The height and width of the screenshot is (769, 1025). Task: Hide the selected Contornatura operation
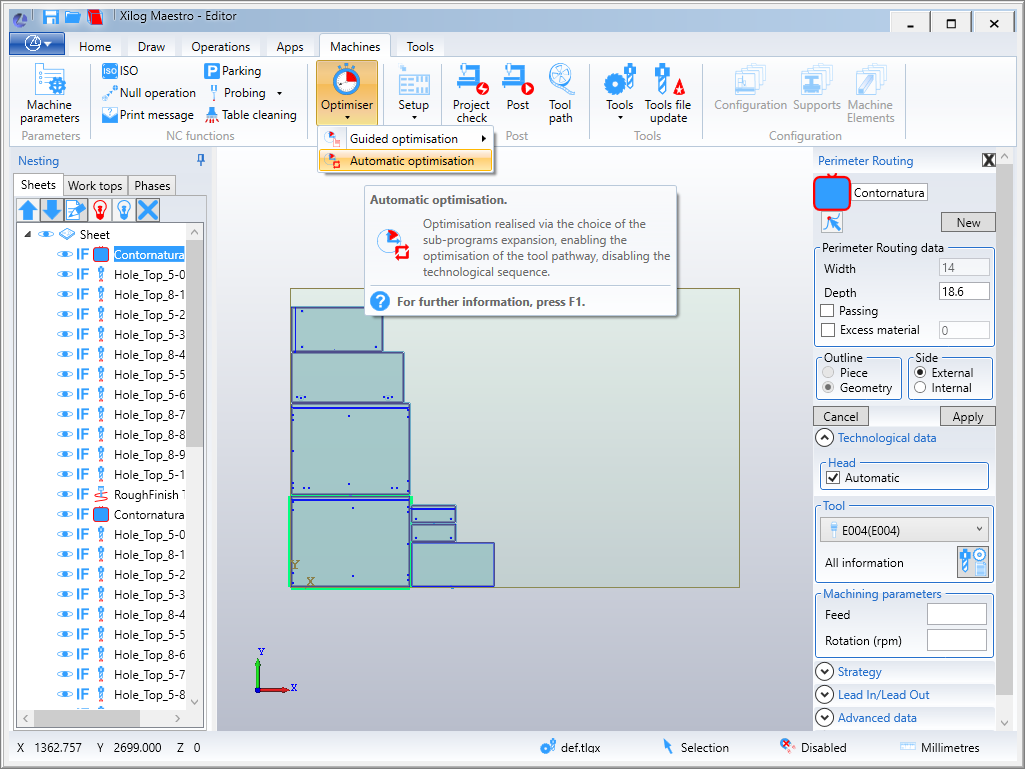pyautogui.click(x=65, y=254)
